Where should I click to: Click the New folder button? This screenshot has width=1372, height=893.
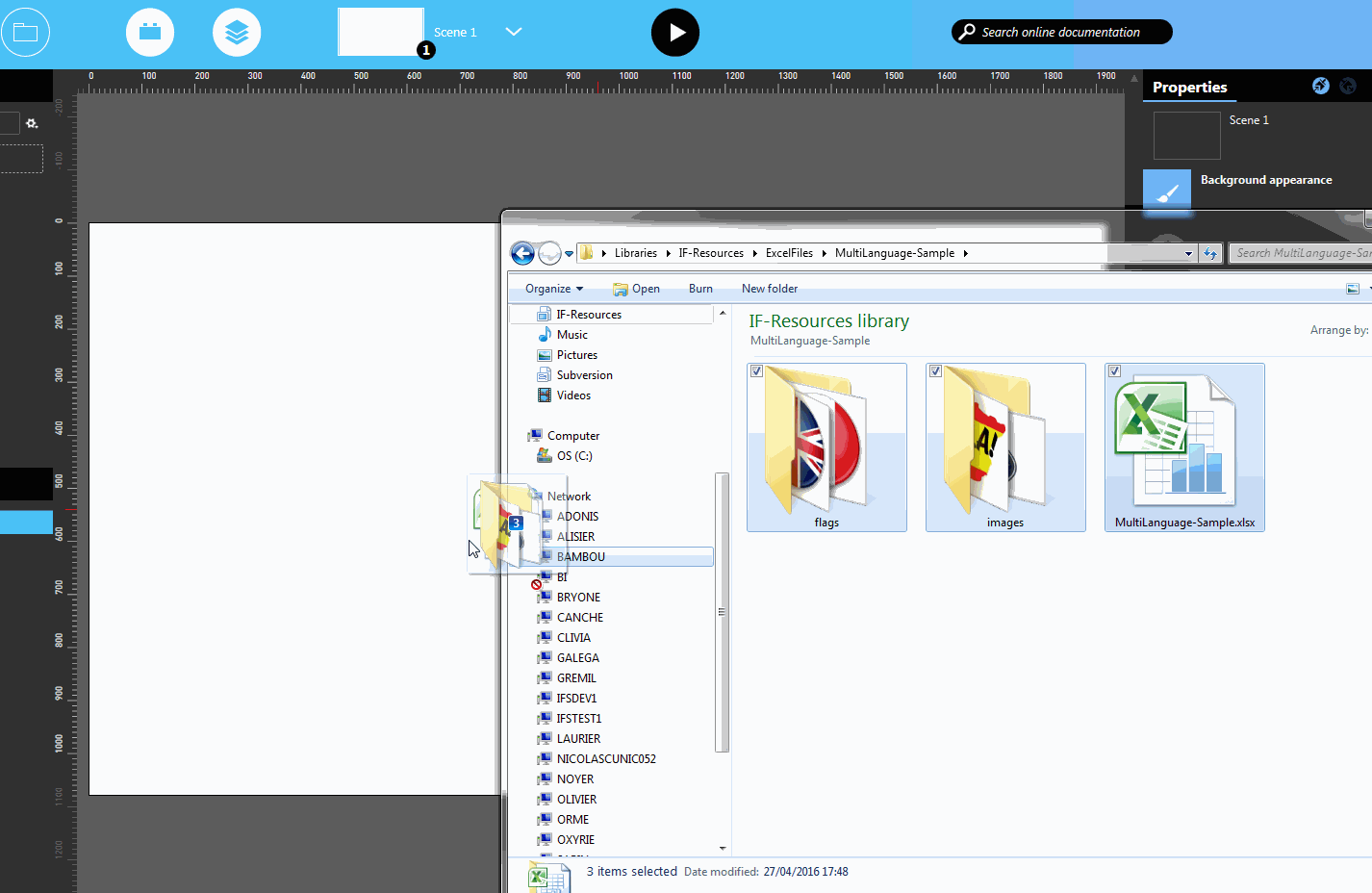[x=769, y=289]
